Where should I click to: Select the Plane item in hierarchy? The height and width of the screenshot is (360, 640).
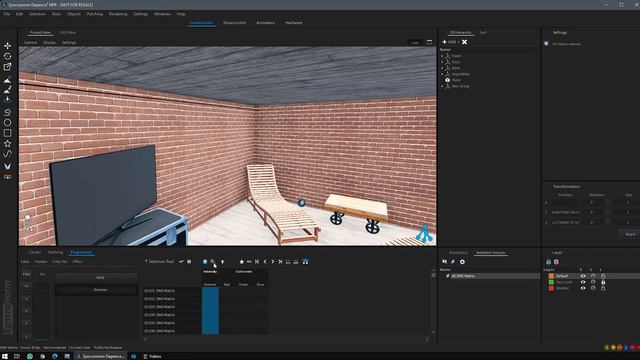[456, 80]
